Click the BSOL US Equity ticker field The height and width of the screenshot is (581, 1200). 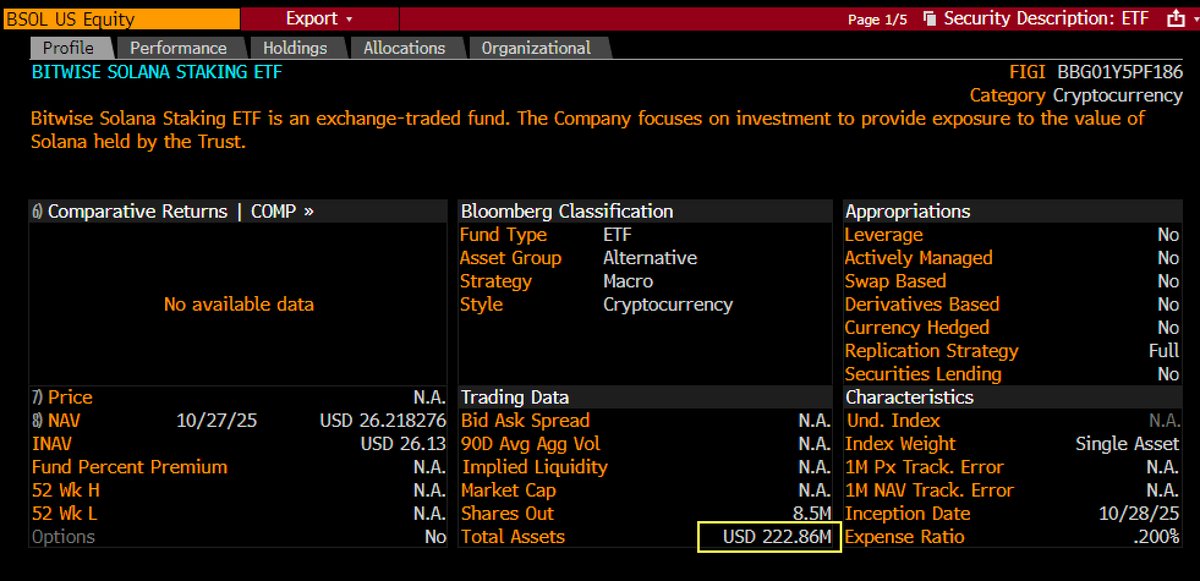tap(120, 18)
